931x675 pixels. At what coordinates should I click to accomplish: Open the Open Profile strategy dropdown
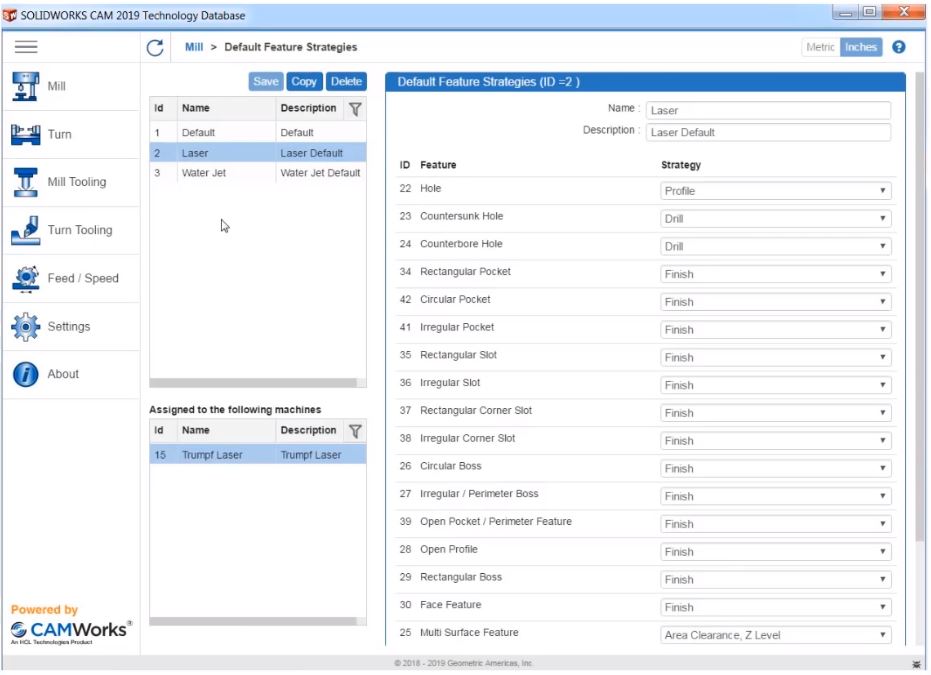(777, 553)
